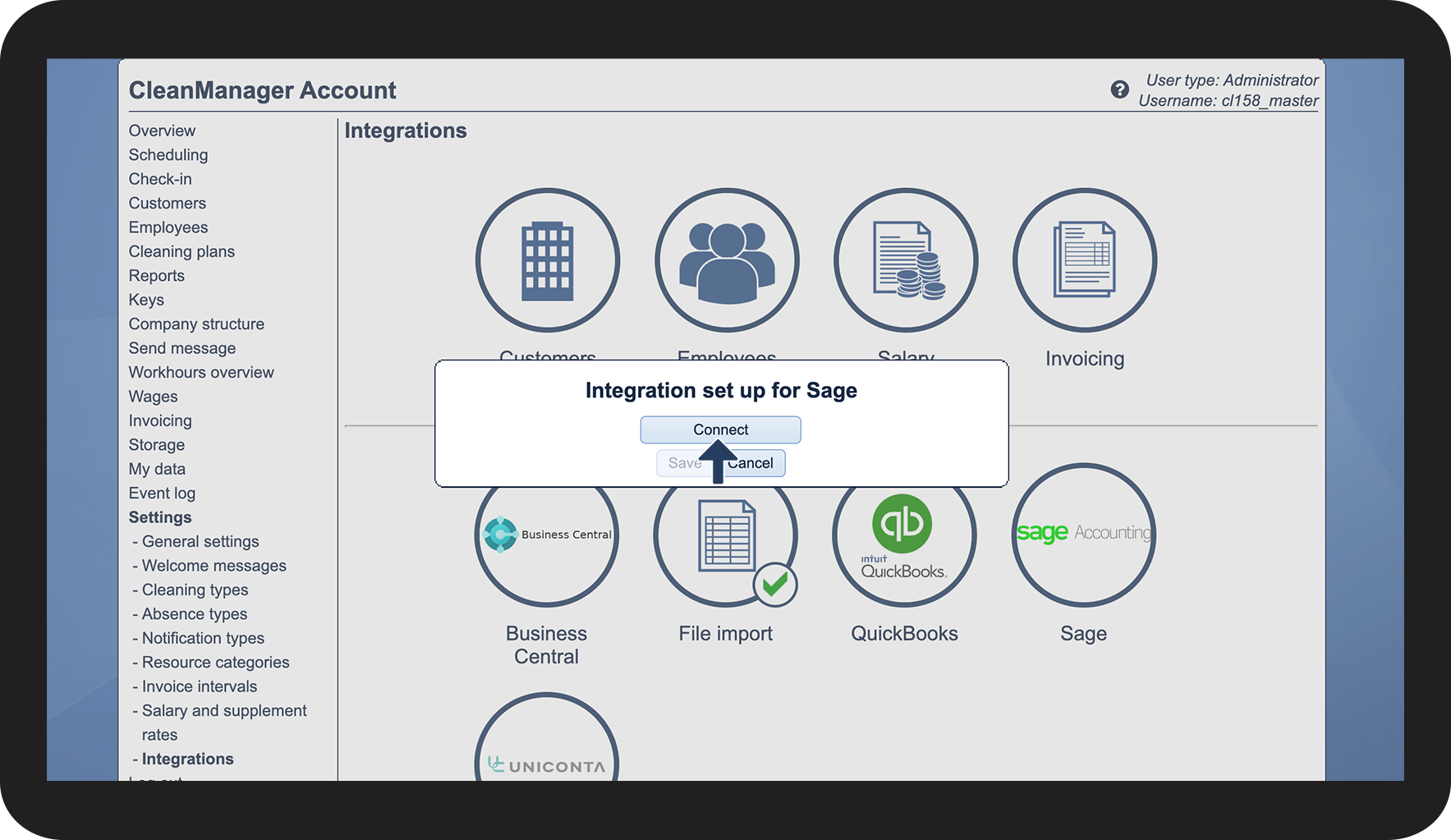The width and height of the screenshot is (1451, 840).
Task: Select Company structure in the sidebar
Action: 196,324
